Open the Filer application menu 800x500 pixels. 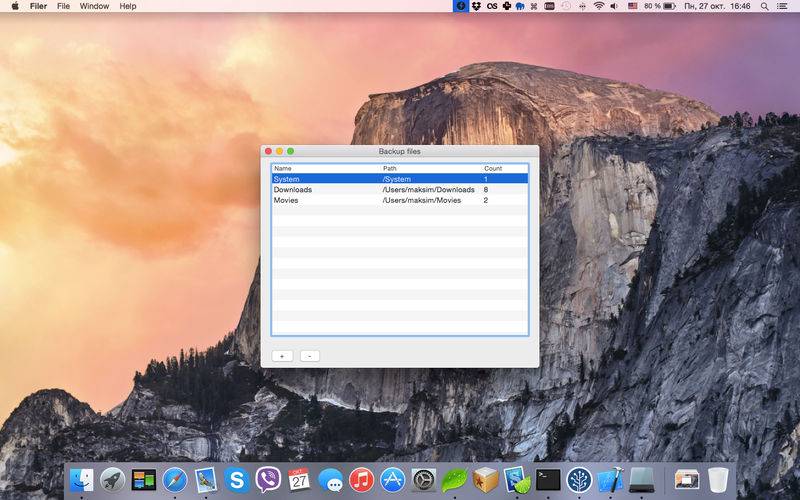(x=38, y=6)
